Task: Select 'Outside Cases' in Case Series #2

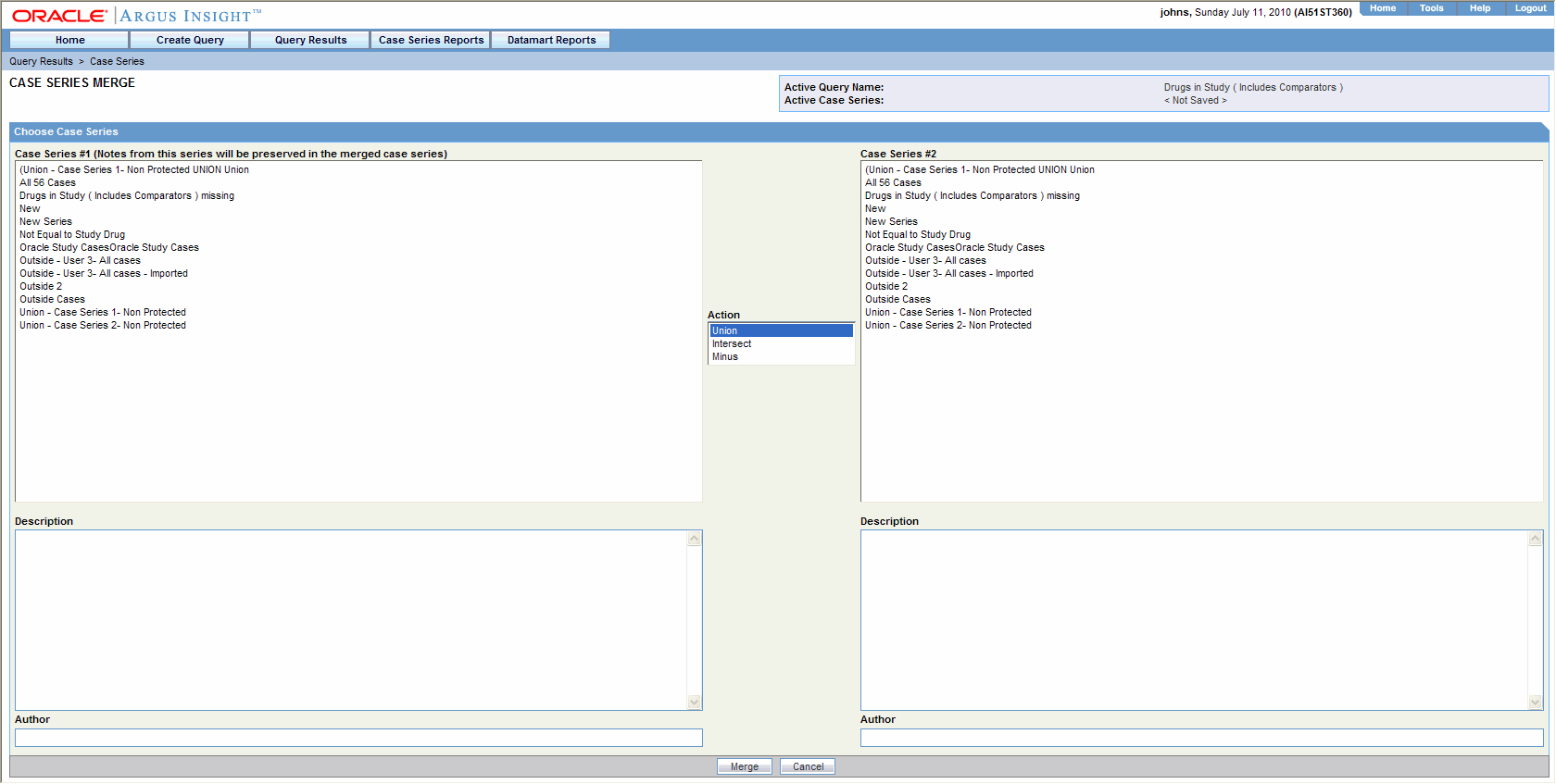Action: (1201, 299)
